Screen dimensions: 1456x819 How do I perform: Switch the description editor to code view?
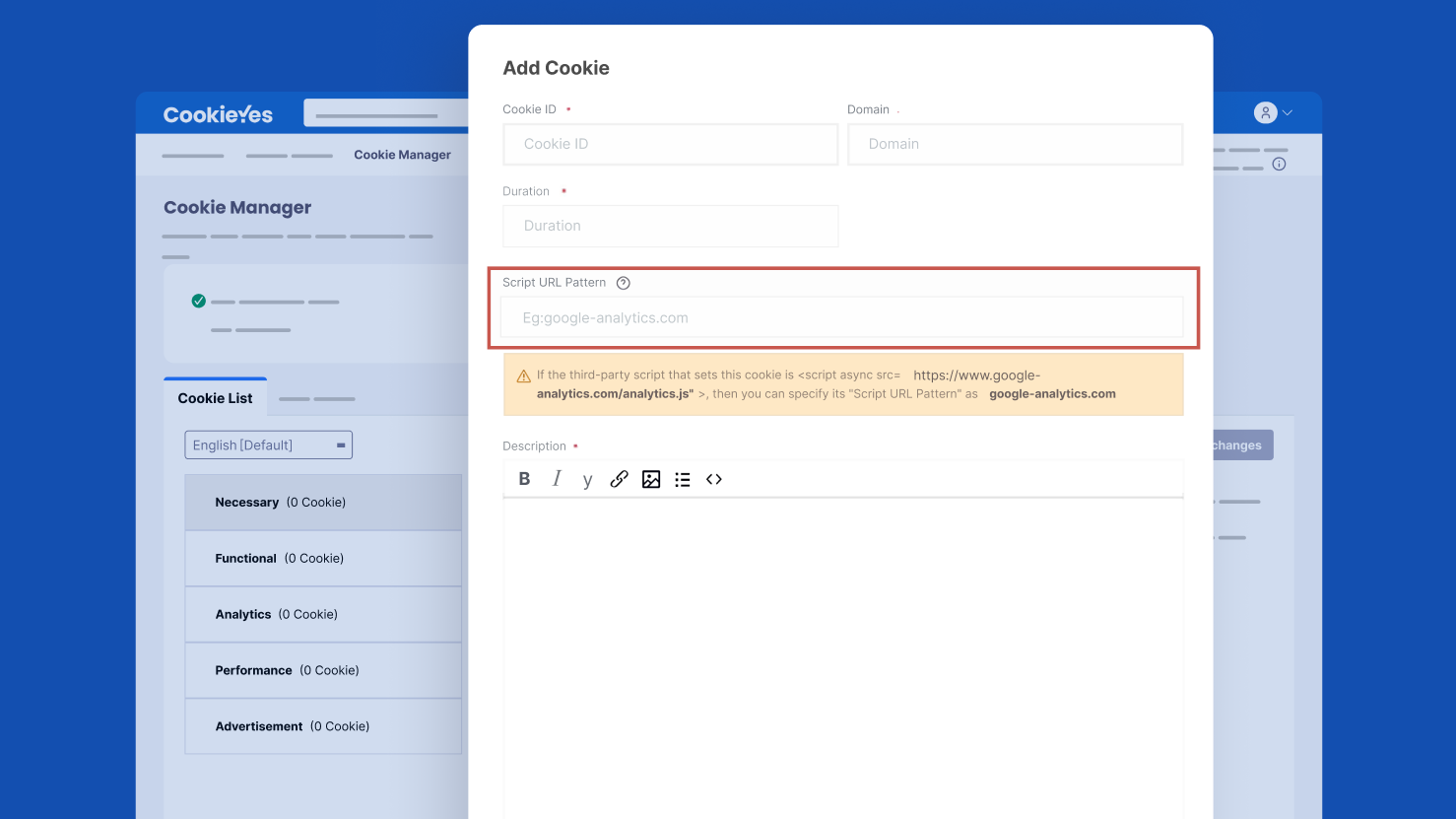pos(713,479)
